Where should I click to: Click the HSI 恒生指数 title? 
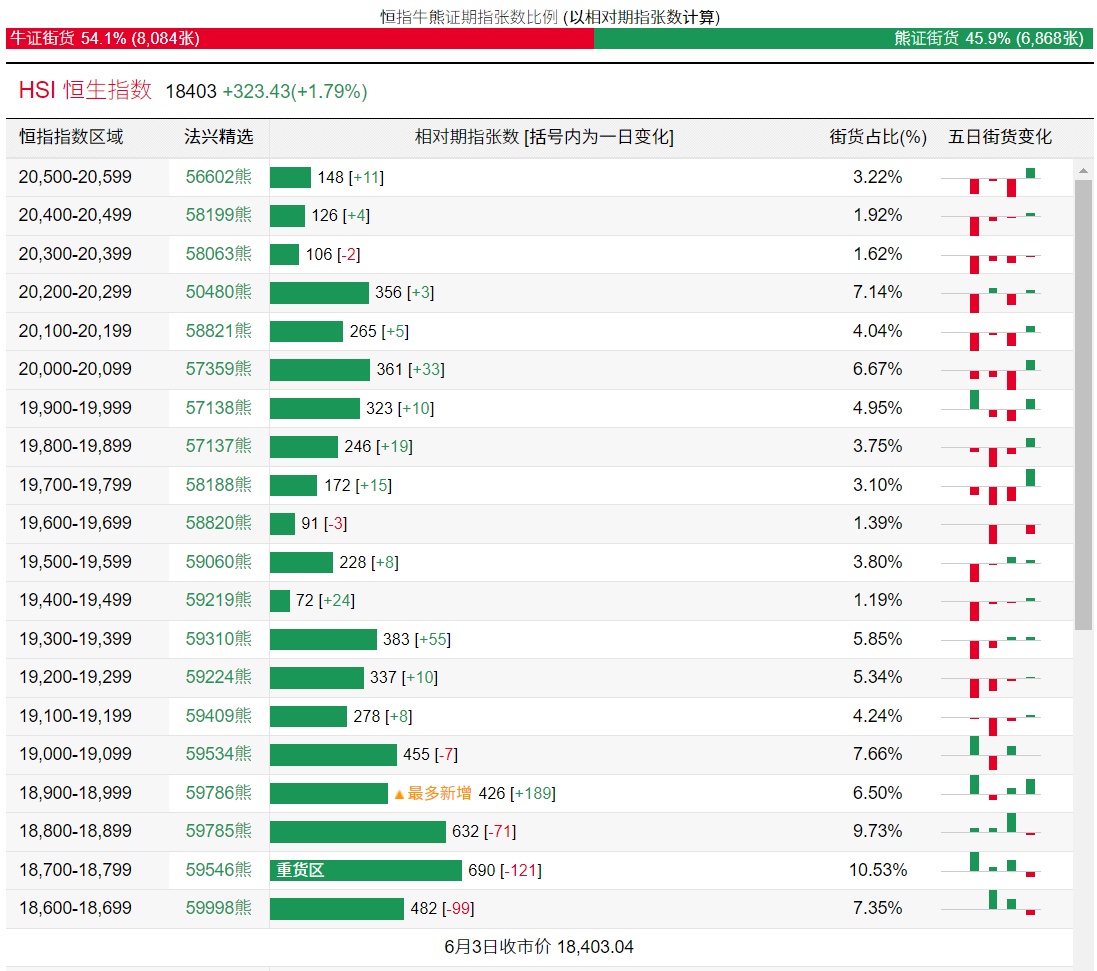coord(85,90)
